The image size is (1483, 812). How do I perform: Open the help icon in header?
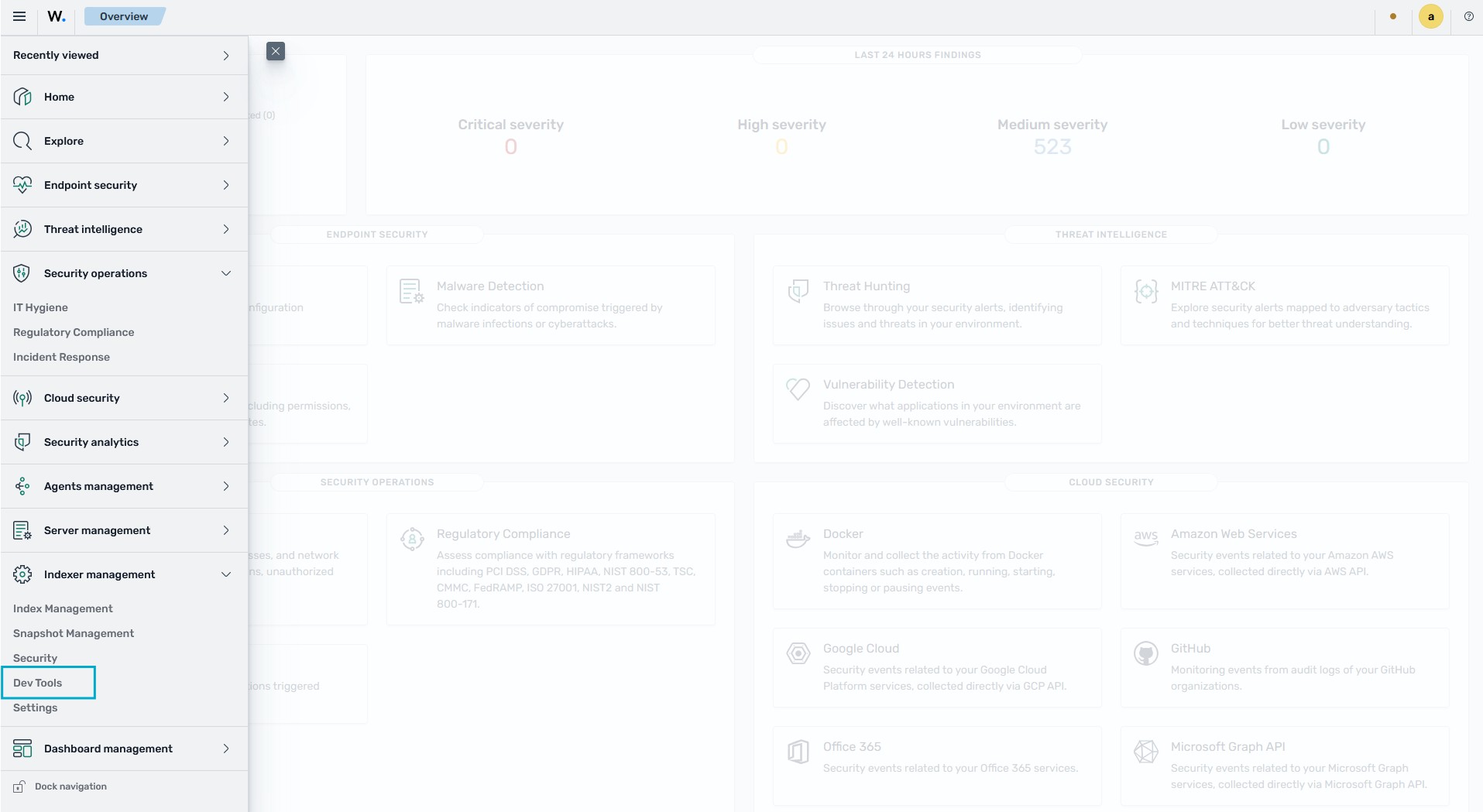click(1469, 16)
